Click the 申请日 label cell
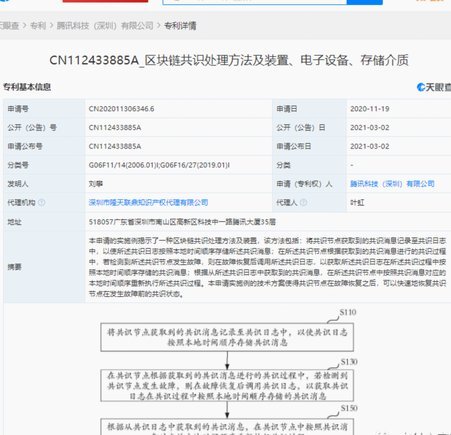This screenshot has width=451, height=435. click(x=309, y=109)
